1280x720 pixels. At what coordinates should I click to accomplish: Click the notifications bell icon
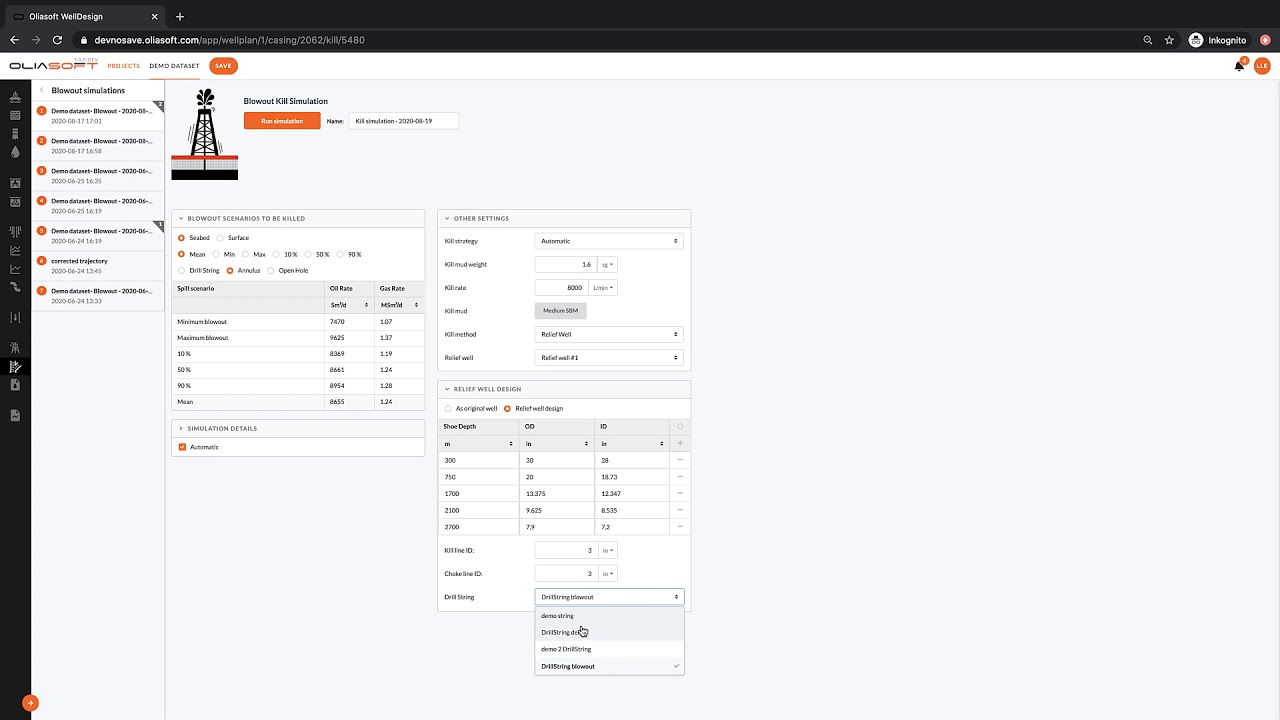tap(1239, 66)
